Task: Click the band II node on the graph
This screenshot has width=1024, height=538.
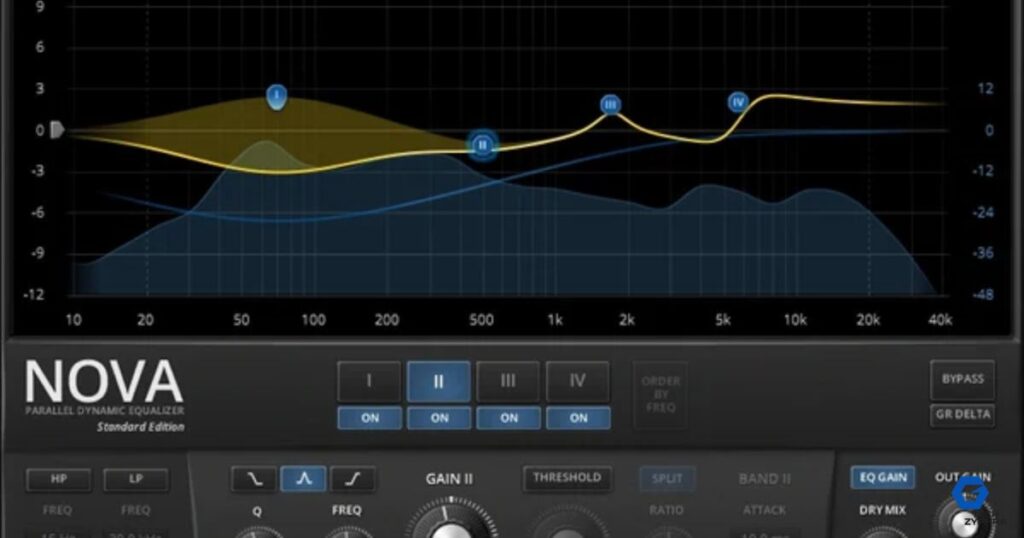Action: pos(483,145)
